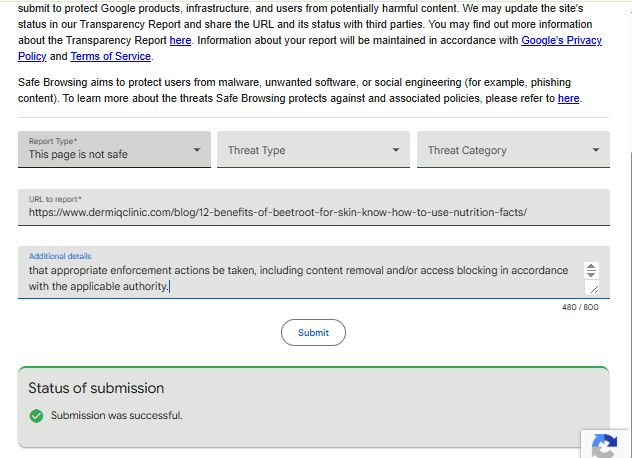The width and height of the screenshot is (632, 458).
Task: Click the URL to report field
Action: [314, 207]
